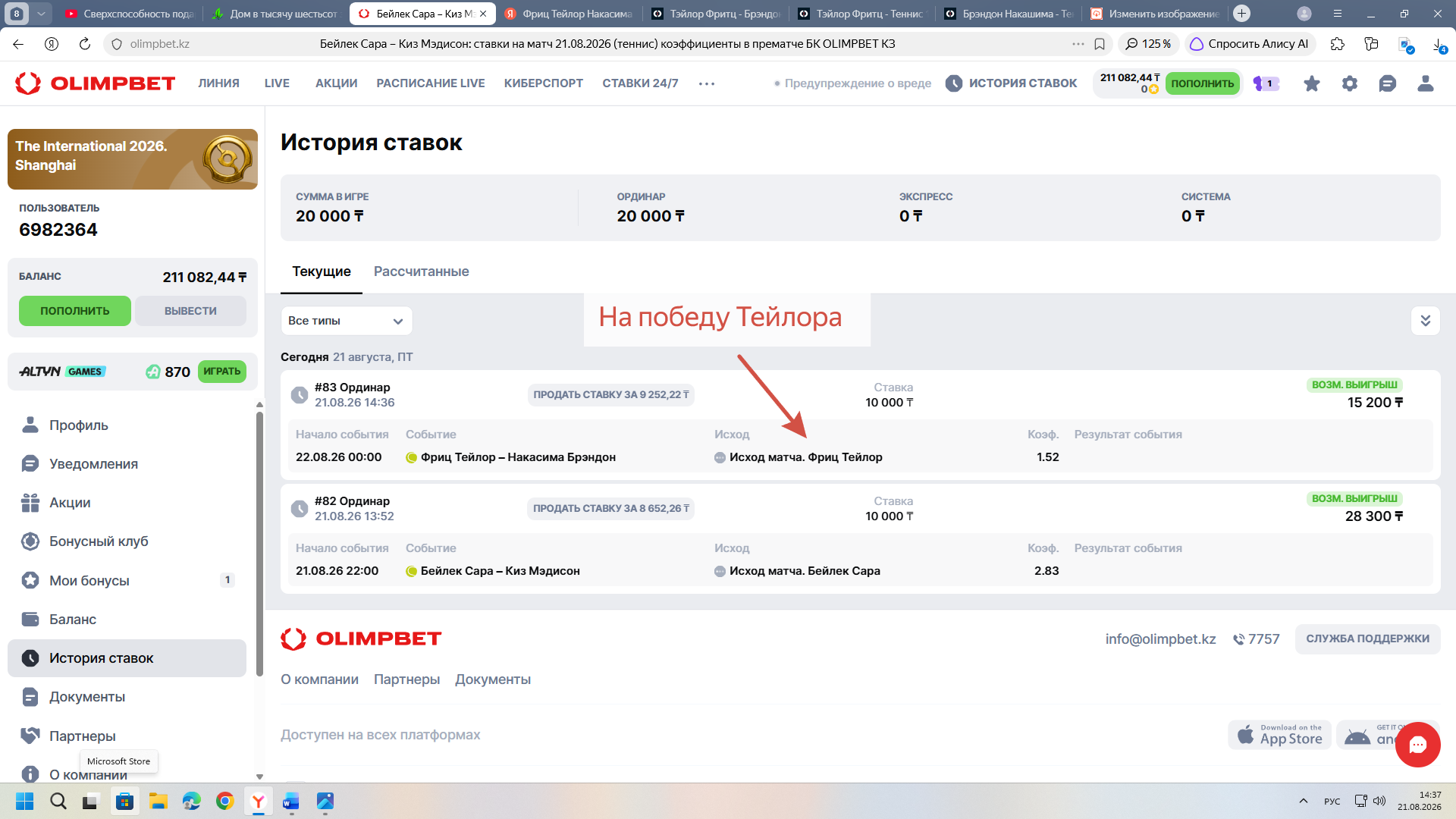
Task: Expand the Все типы bet type dropdown
Action: tap(347, 321)
